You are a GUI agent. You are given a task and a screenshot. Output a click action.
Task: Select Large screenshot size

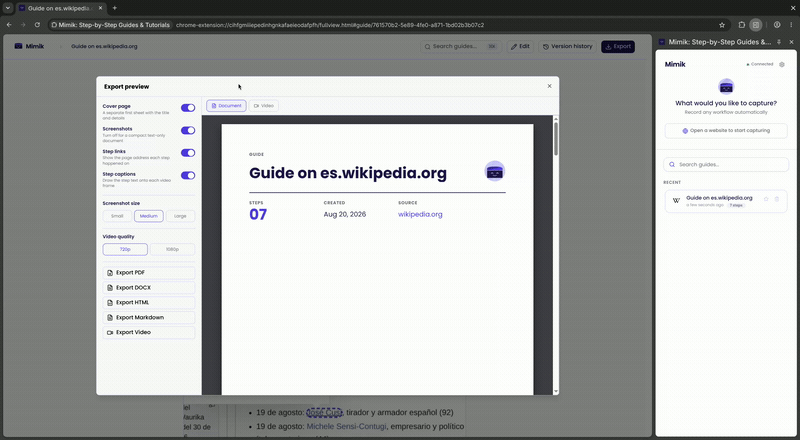(180, 216)
